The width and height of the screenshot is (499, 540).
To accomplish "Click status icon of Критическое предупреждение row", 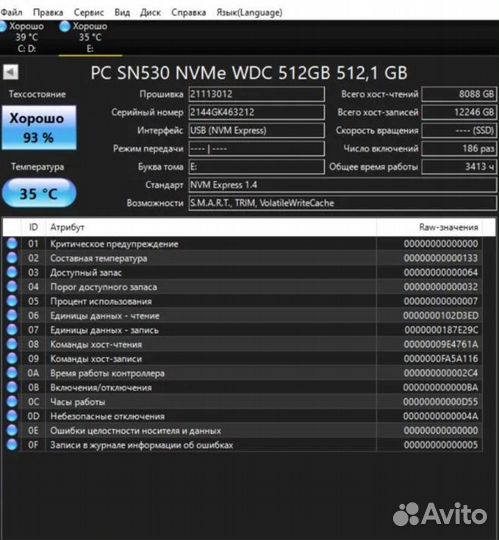I will 12,243.
